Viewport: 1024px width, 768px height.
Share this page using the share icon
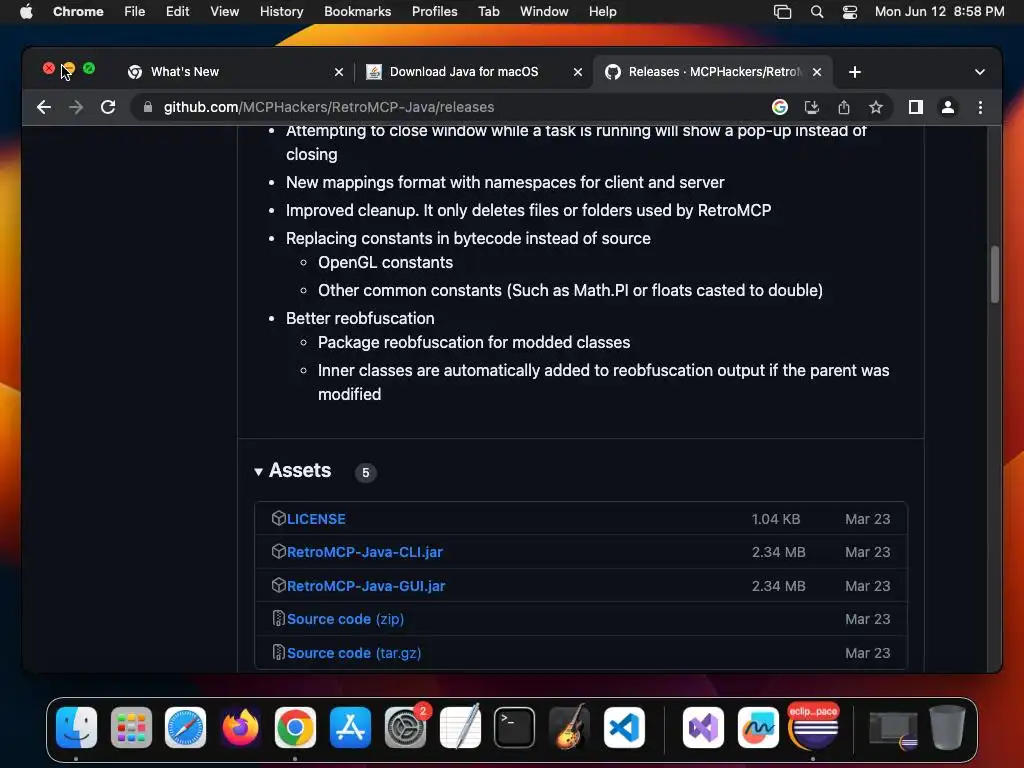[844, 107]
